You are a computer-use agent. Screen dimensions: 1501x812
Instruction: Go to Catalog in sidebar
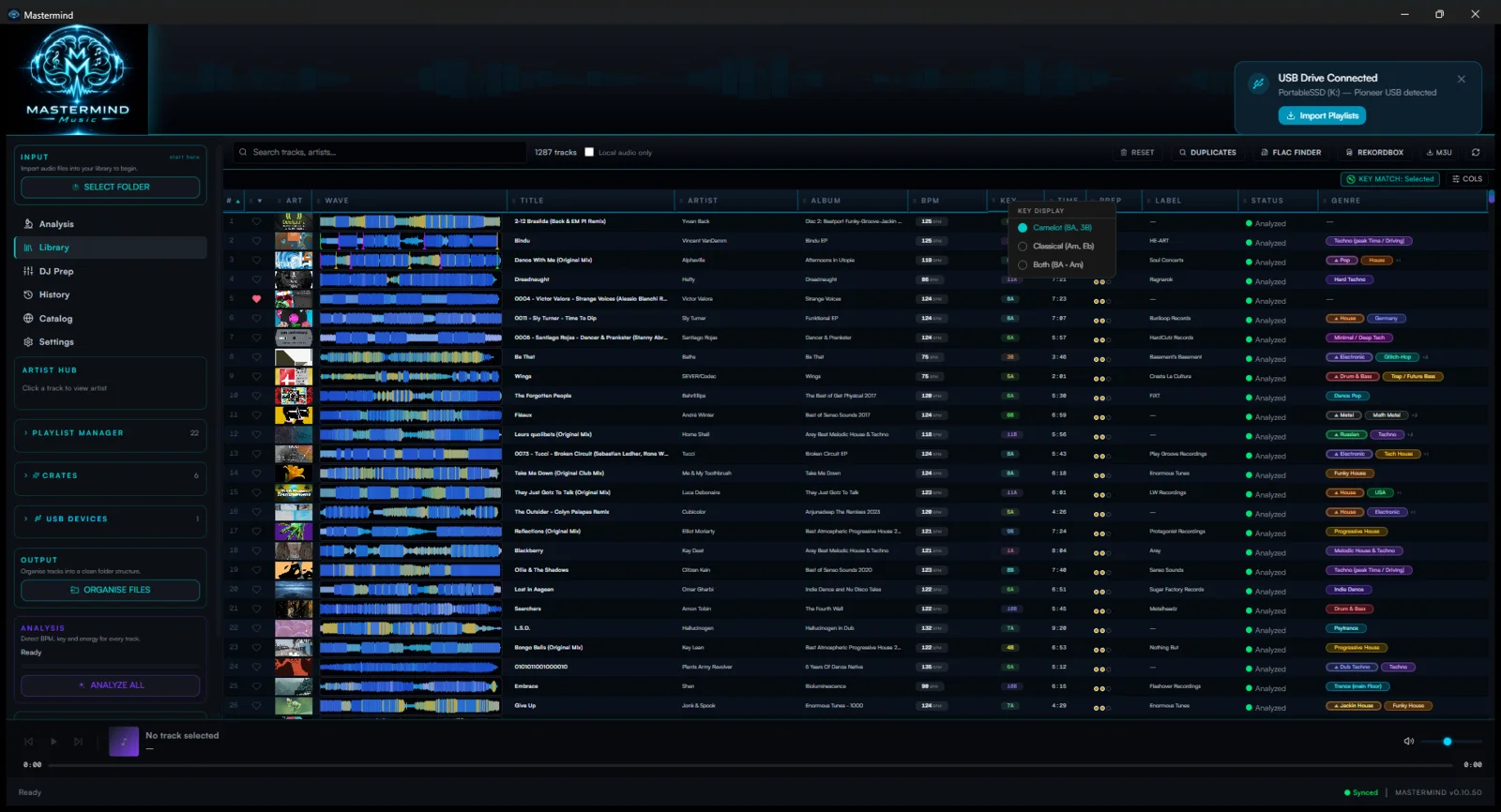tap(110, 319)
